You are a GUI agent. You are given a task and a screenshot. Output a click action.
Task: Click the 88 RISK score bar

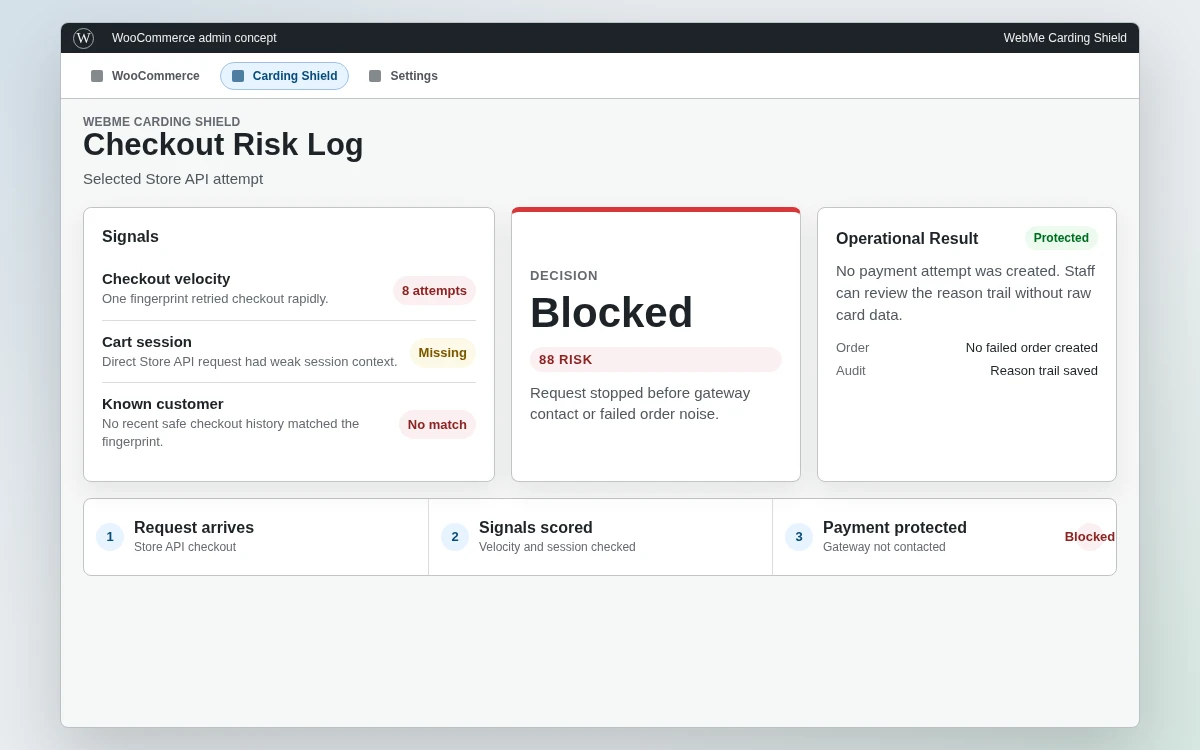[656, 359]
